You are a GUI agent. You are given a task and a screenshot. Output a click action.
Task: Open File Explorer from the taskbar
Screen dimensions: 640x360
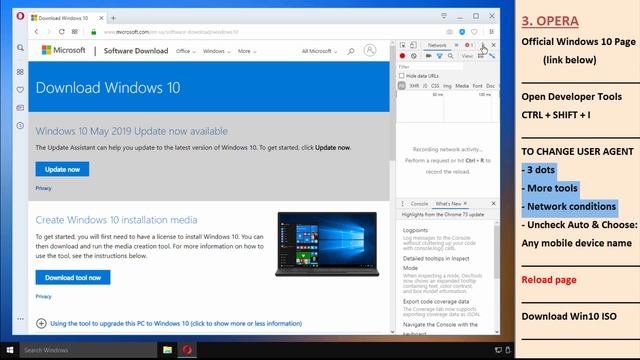click(167, 350)
